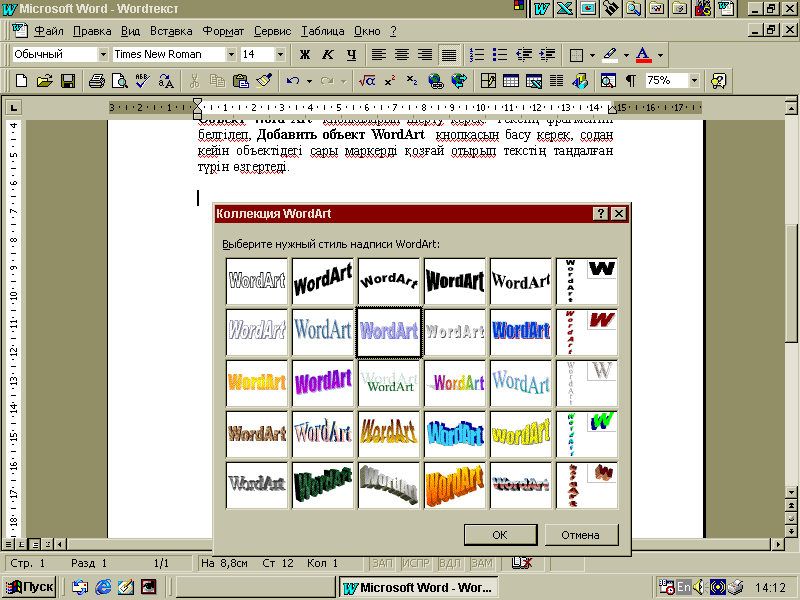Open the Правка menu
Screen dimensions: 800x600
(92, 31)
